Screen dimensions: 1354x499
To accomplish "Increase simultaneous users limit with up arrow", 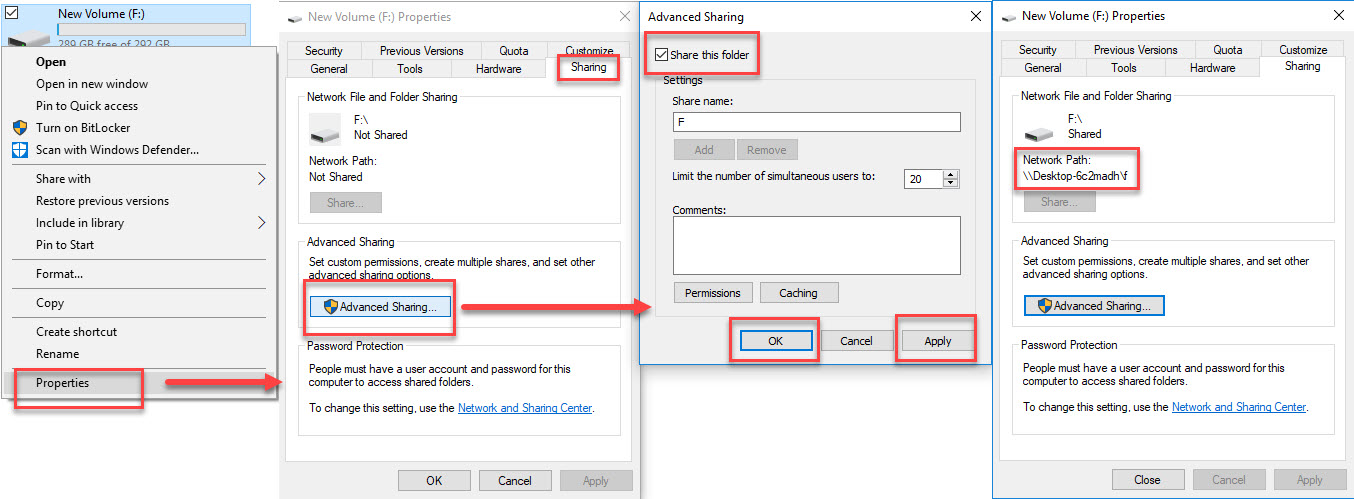I will point(951,174).
